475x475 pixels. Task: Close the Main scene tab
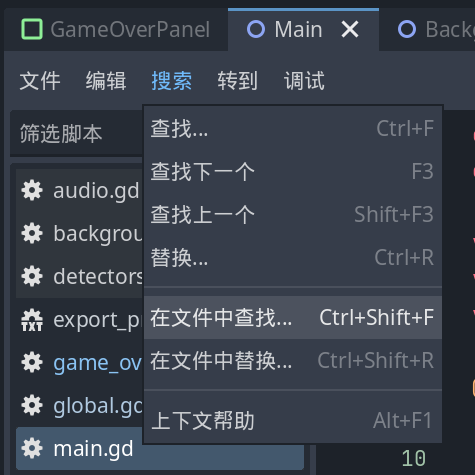tap(350, 29)
